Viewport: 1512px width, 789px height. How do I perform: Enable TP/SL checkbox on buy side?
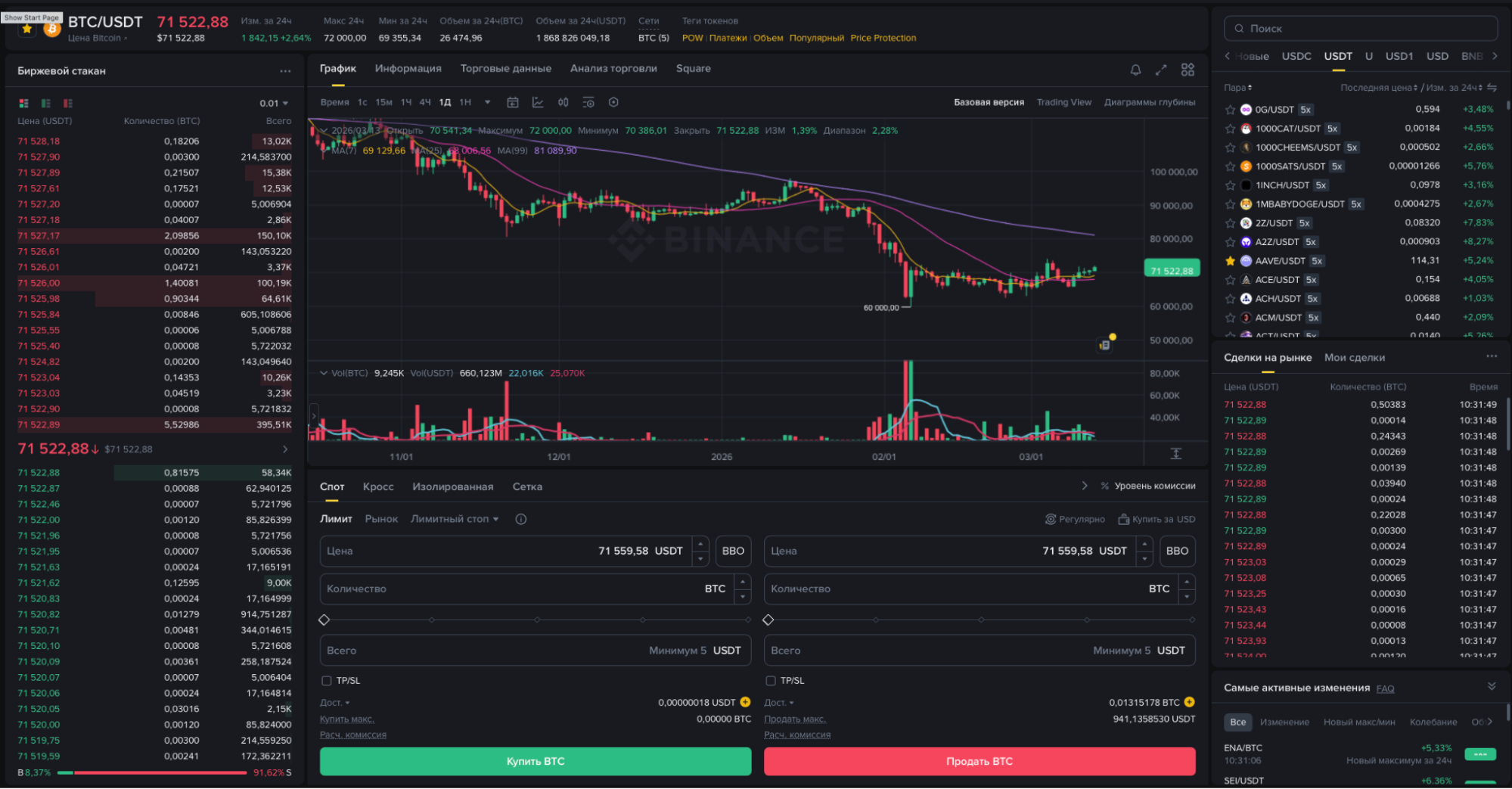(327, 680)
